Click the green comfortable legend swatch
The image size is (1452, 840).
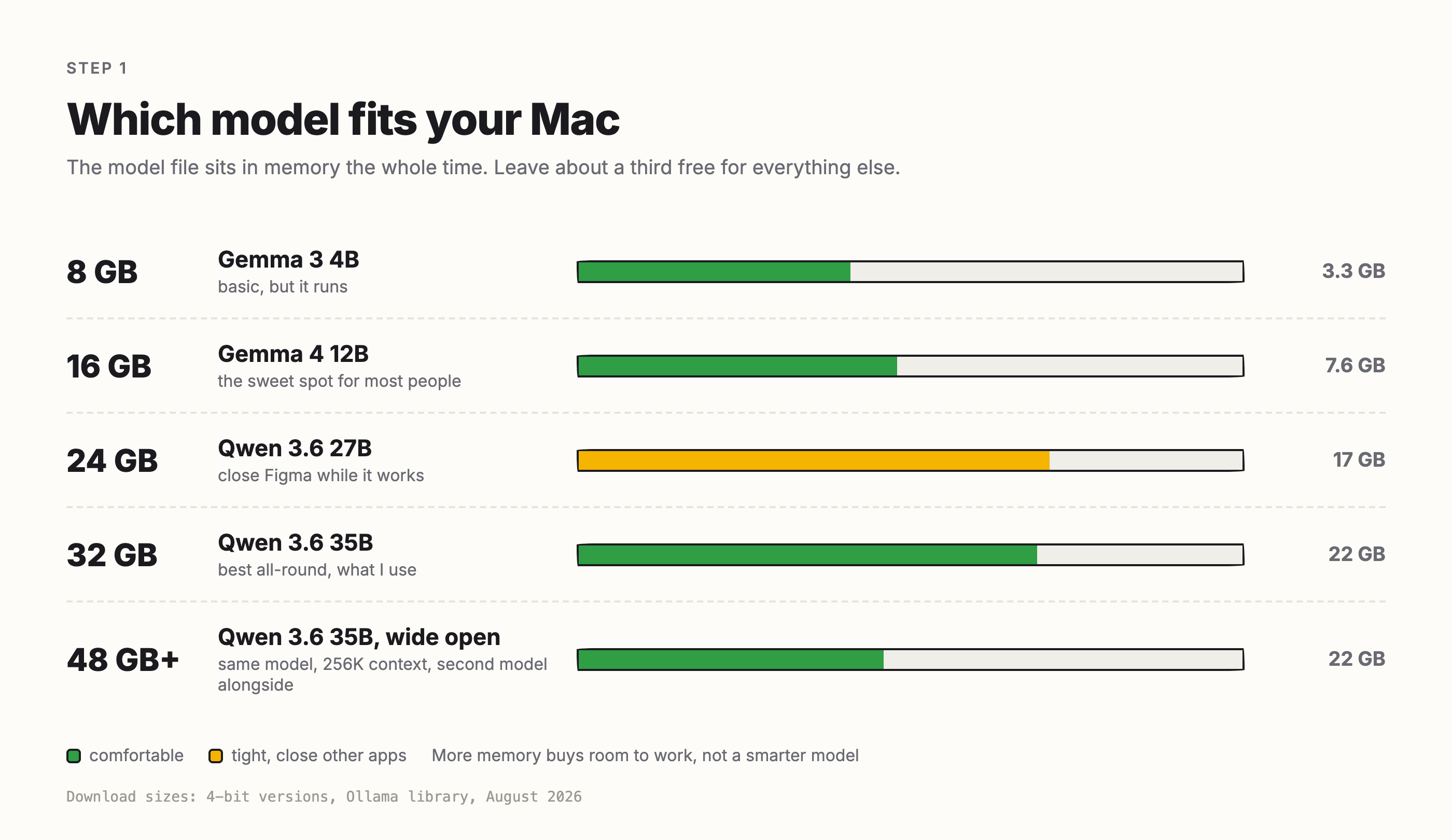click(x=74, y=756)
